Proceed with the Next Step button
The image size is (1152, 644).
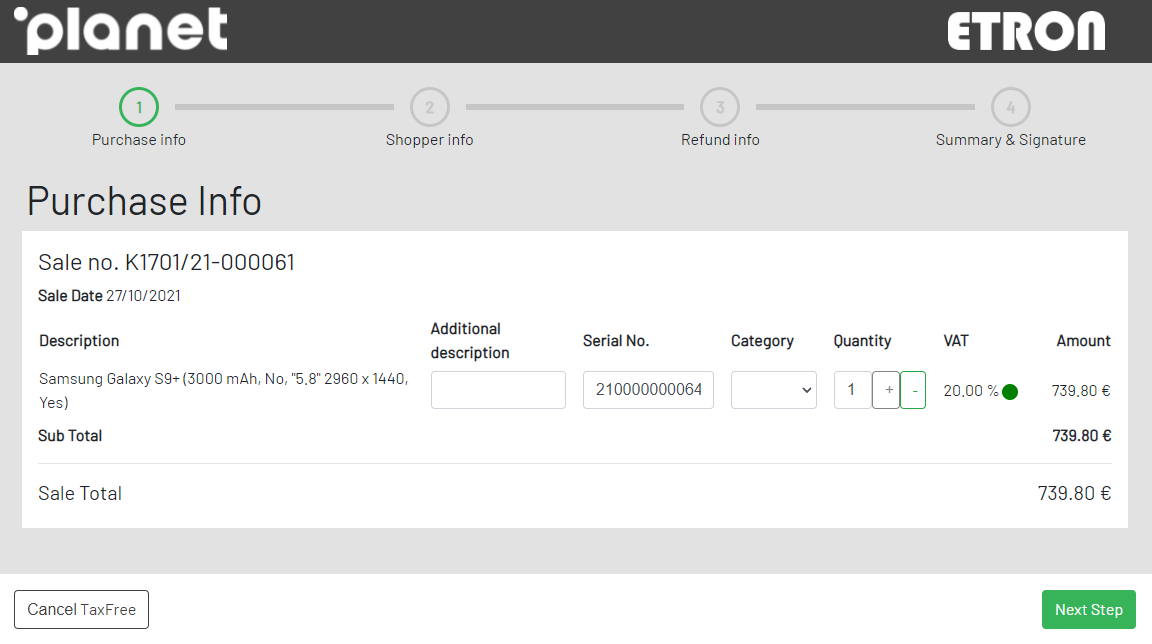[1089, 609]
